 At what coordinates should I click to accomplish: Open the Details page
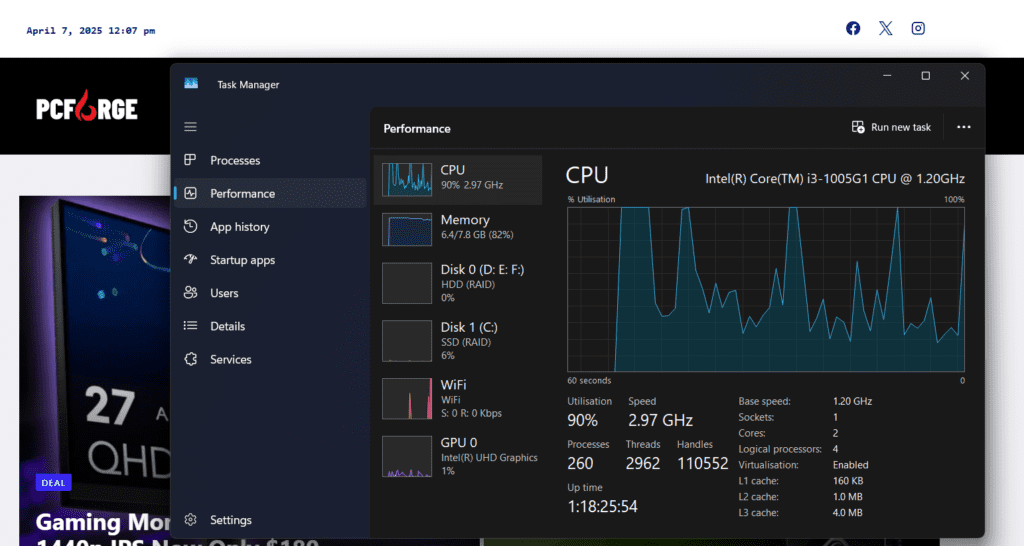(227, 326)
